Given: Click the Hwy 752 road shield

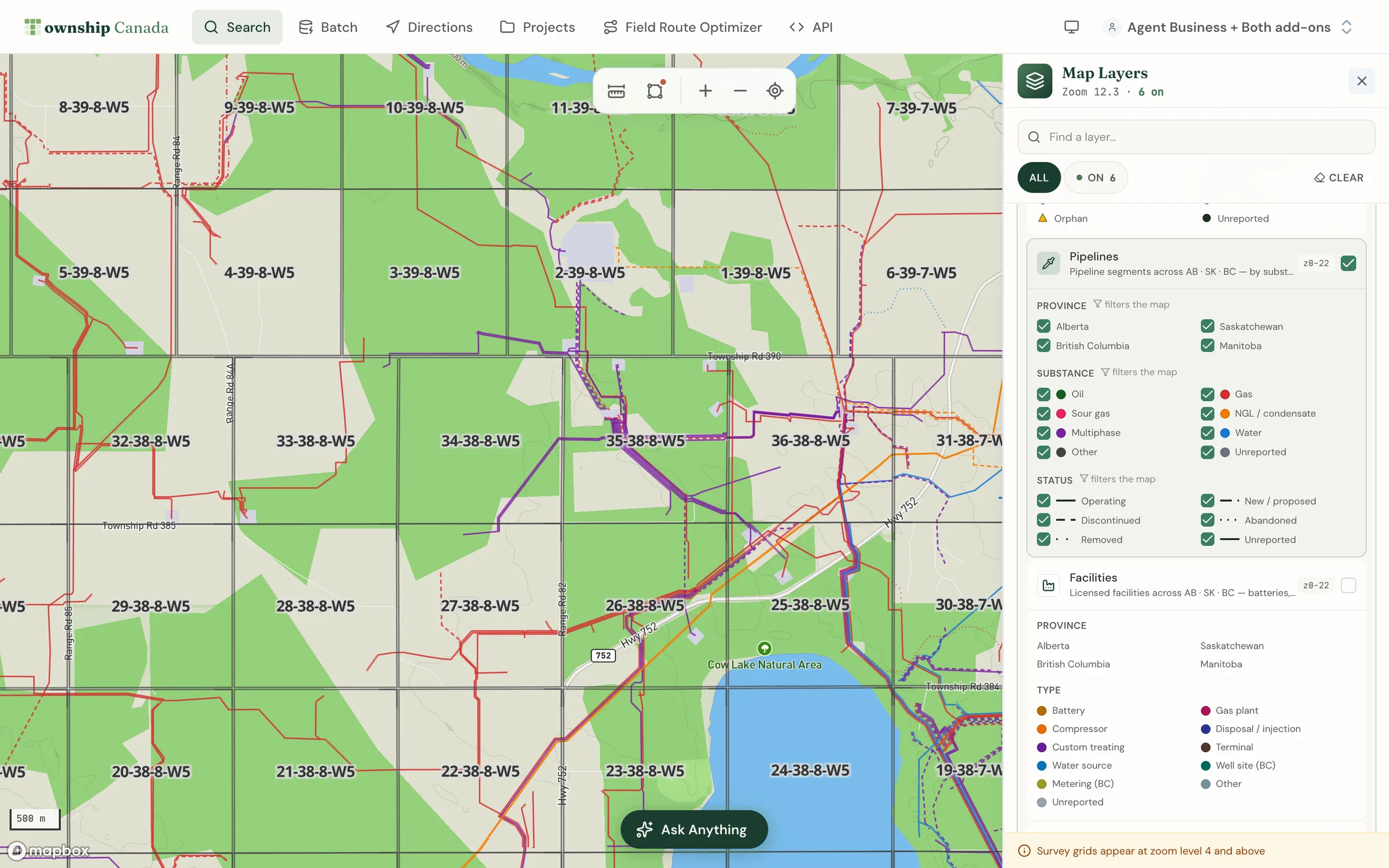Looking at the screenshot, I should click(x=603, y=656).
